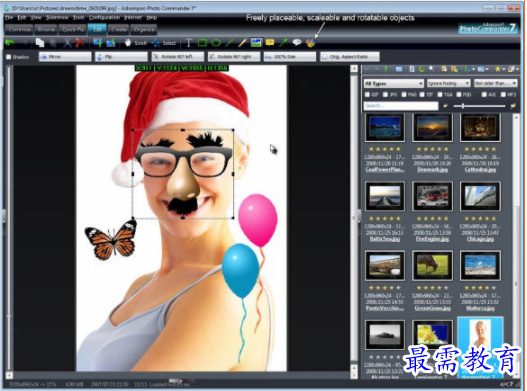Click the white speech bubble icon
Screen dimensions: 527x391
tap(297, 42)
